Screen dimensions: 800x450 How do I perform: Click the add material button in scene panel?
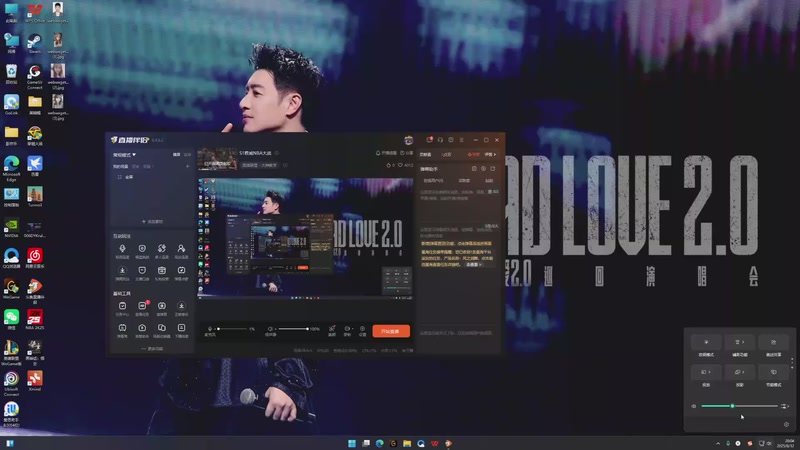(x=152, y=221)
